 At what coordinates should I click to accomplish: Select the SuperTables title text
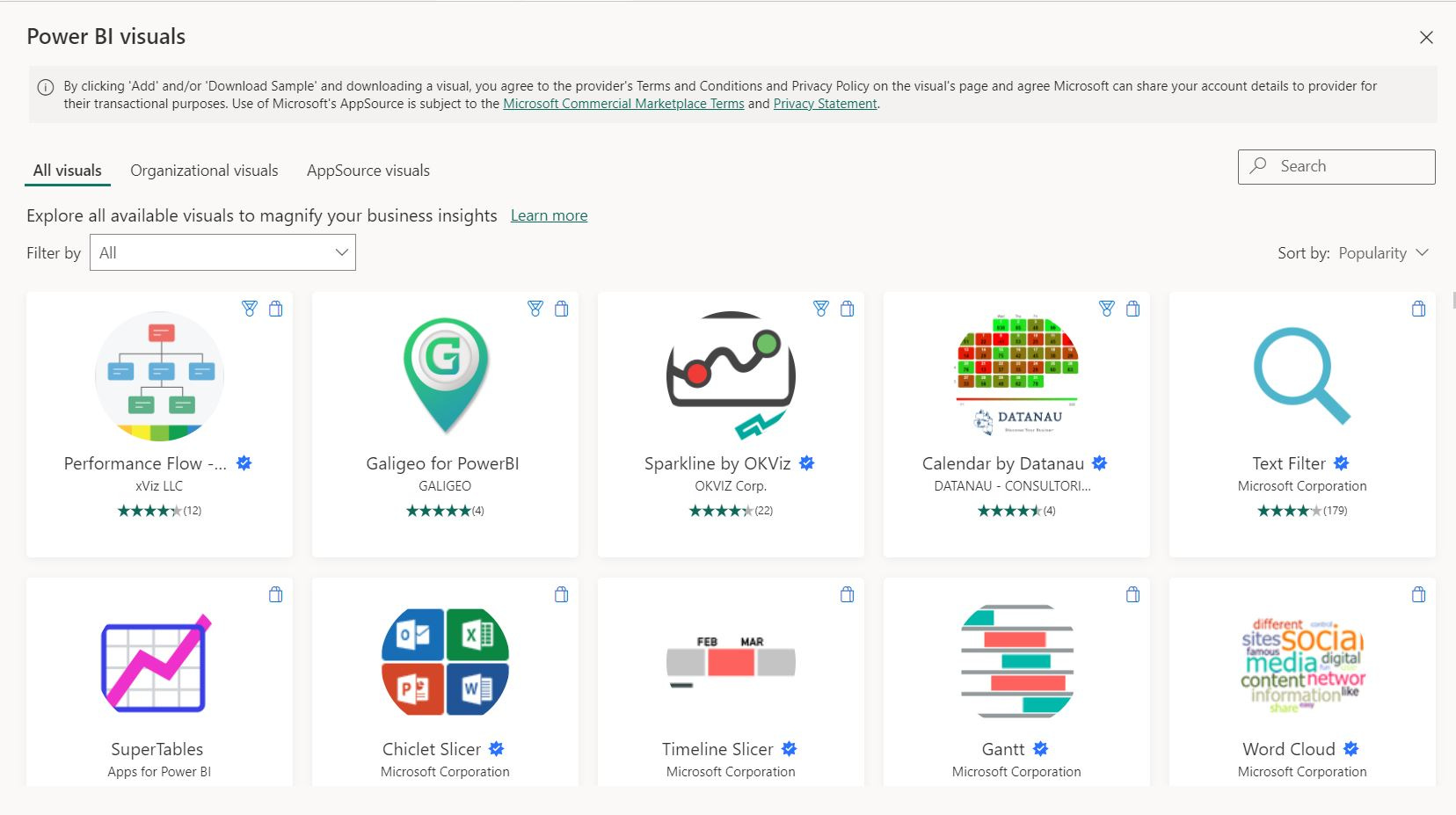coord(157,749)
